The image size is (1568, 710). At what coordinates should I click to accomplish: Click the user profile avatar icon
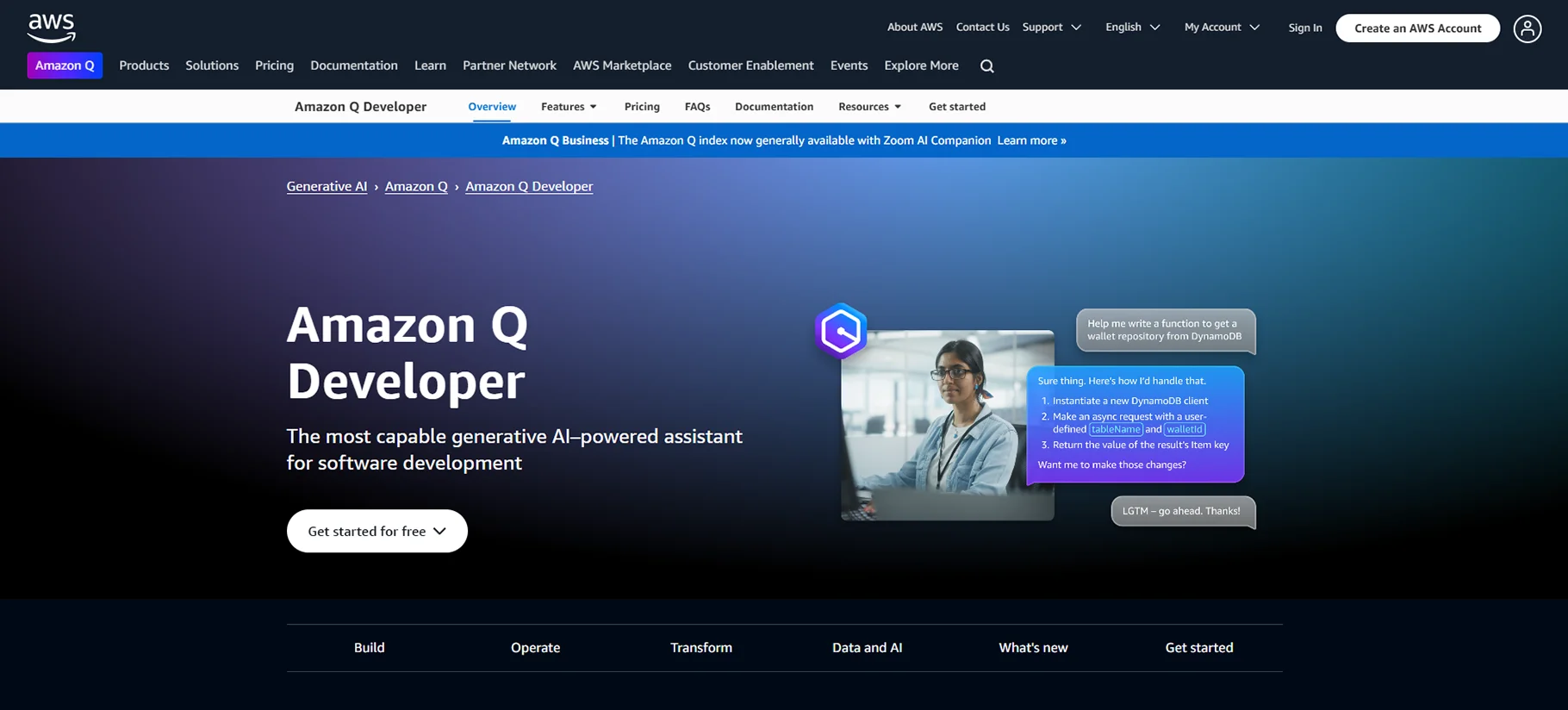(1528, 28)
